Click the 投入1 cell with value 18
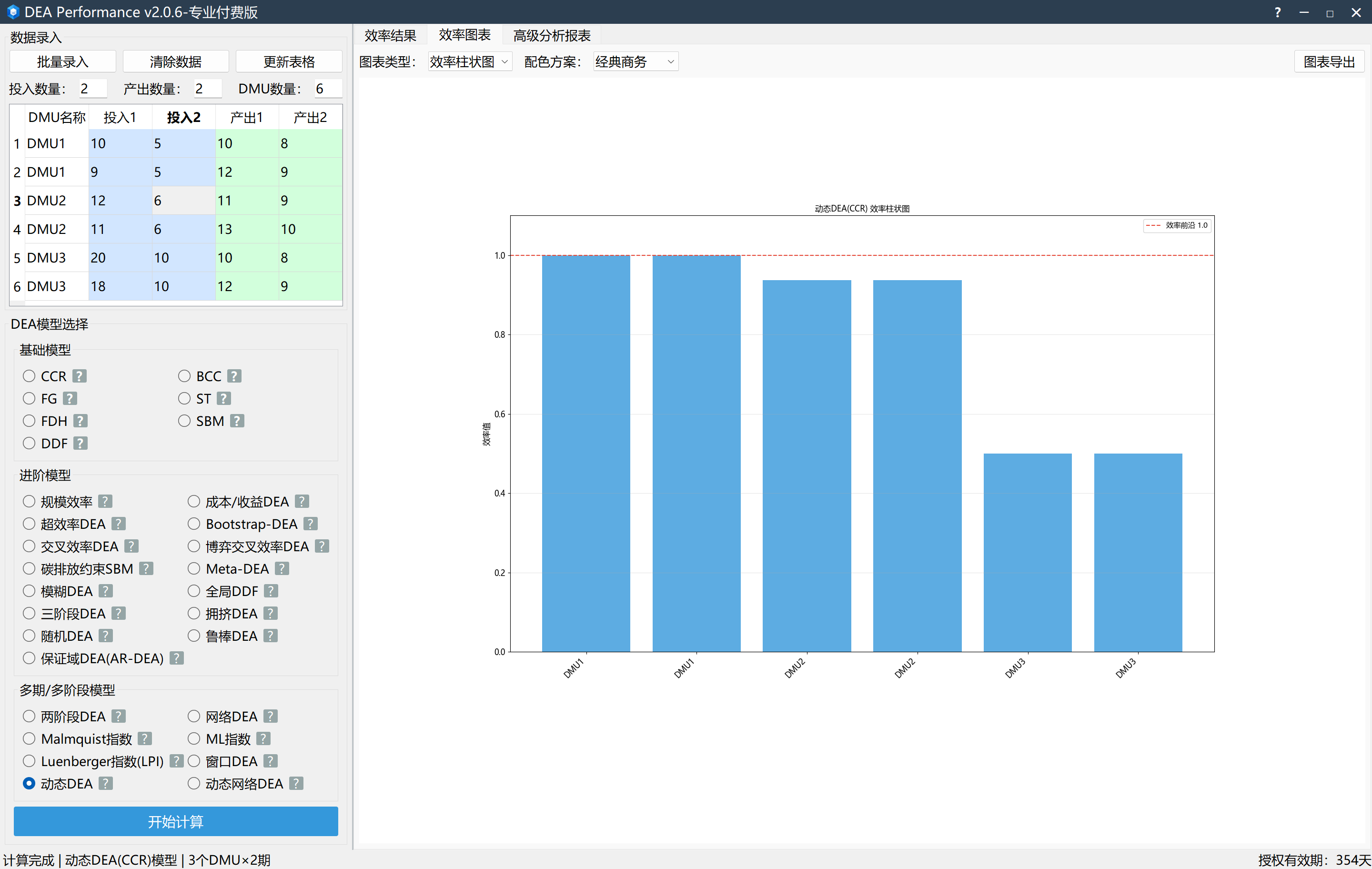This screenshot has height=869, width=1372. pos(120,286)
